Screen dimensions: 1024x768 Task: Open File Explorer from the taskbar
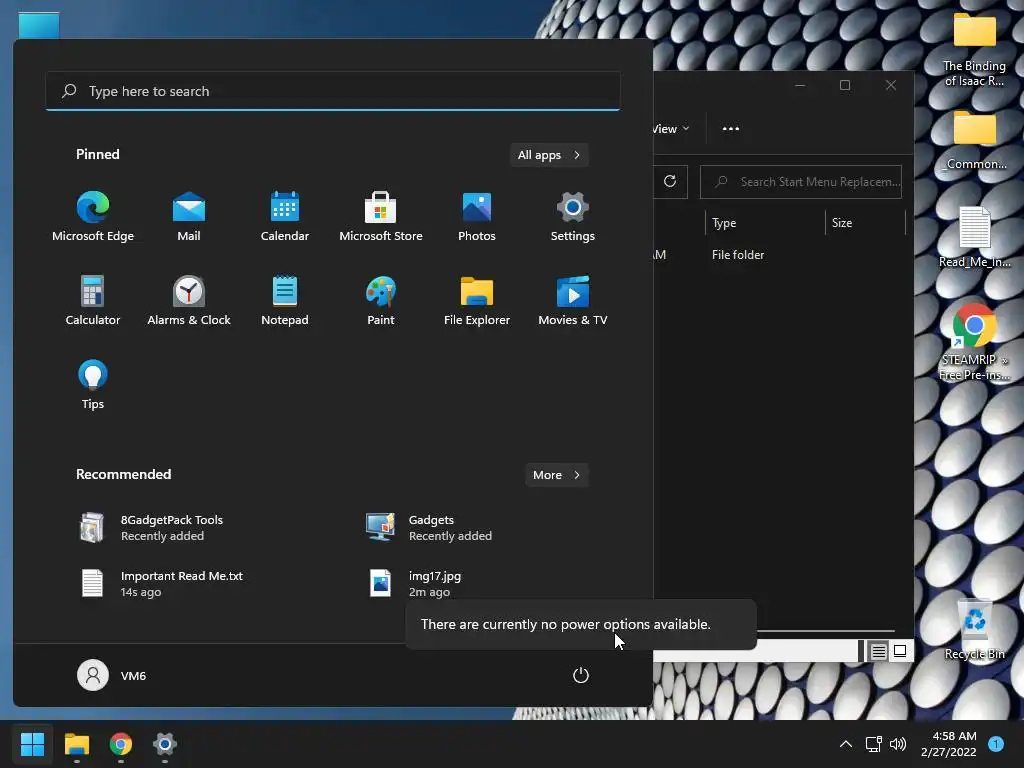pyautogui.click(x=76, y=744)
